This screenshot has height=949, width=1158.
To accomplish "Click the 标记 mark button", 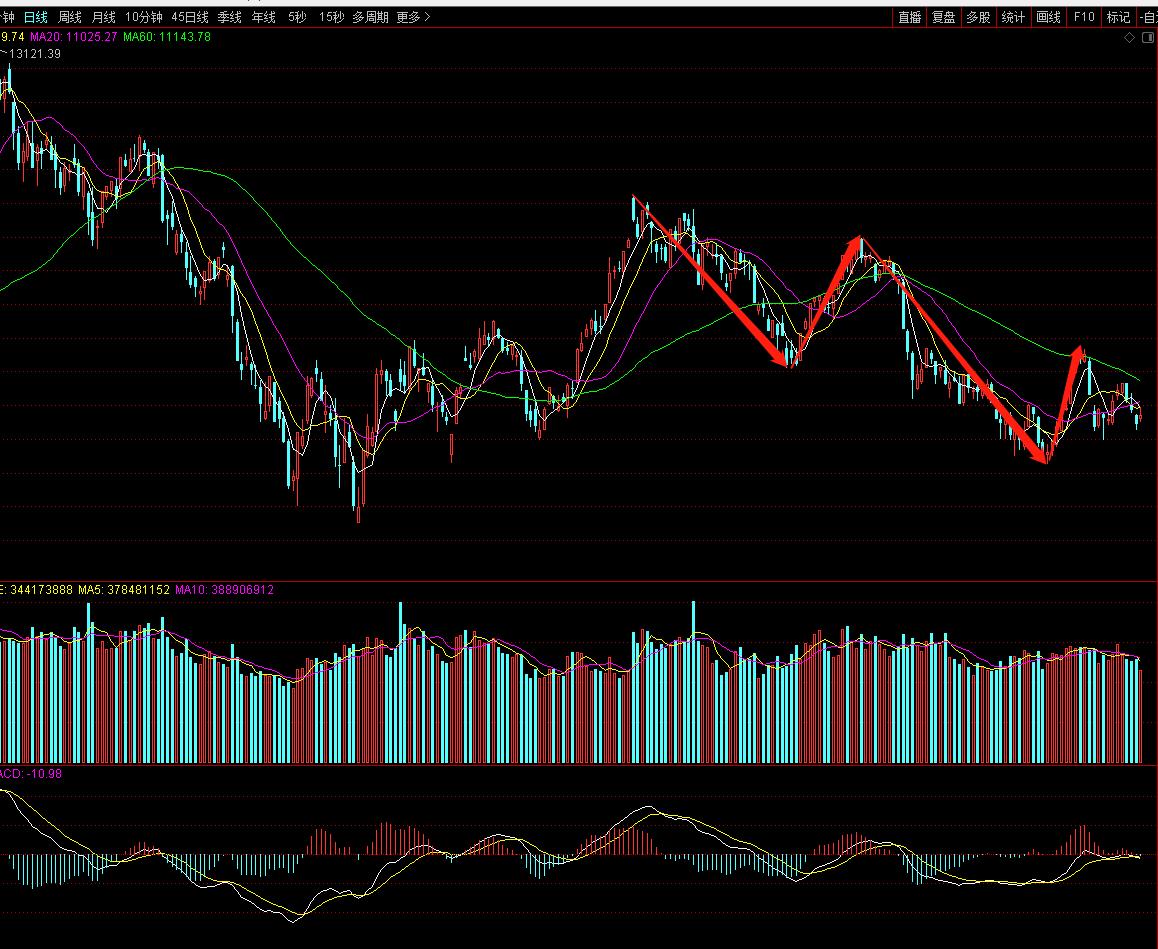I will 1118,17.
